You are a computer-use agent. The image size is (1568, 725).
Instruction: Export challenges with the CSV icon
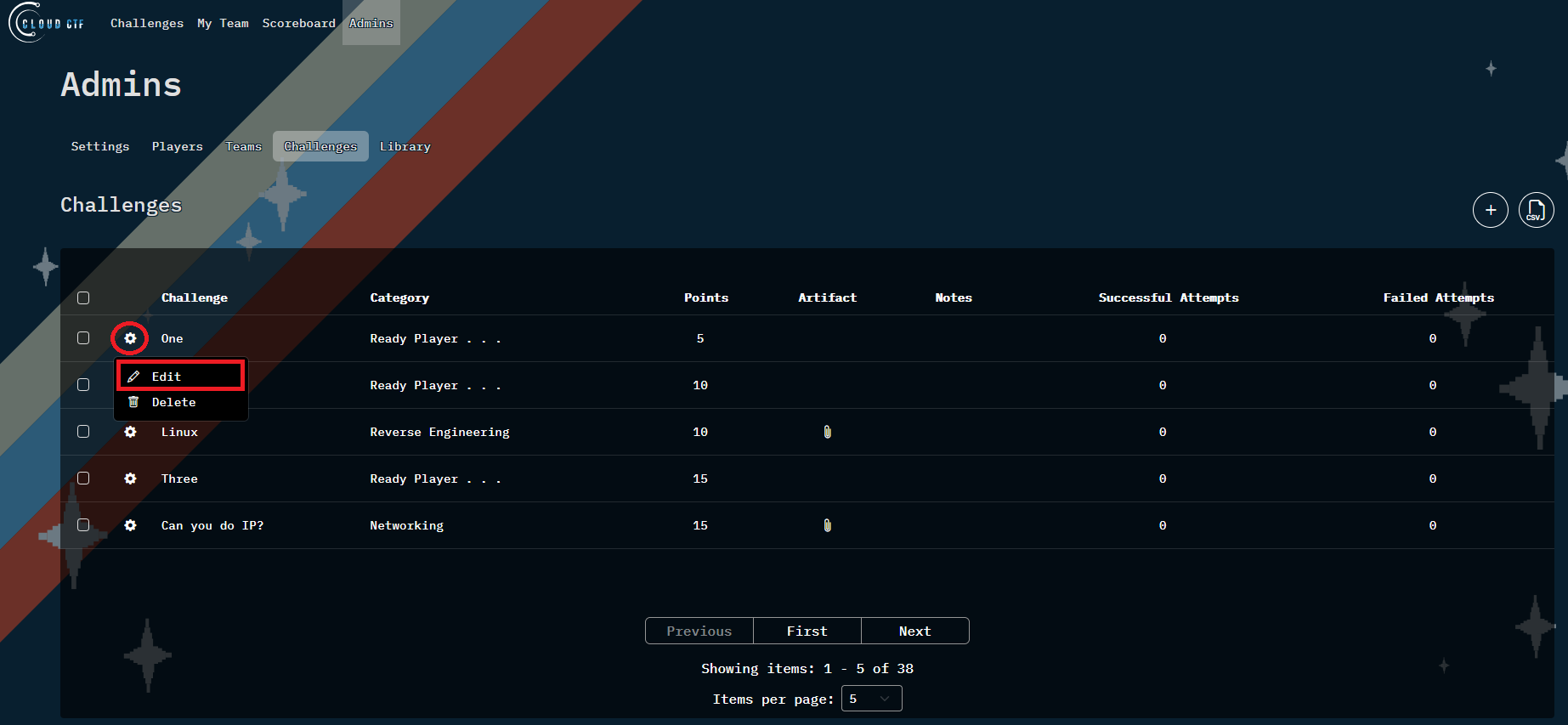click(x=1536, y=210)
